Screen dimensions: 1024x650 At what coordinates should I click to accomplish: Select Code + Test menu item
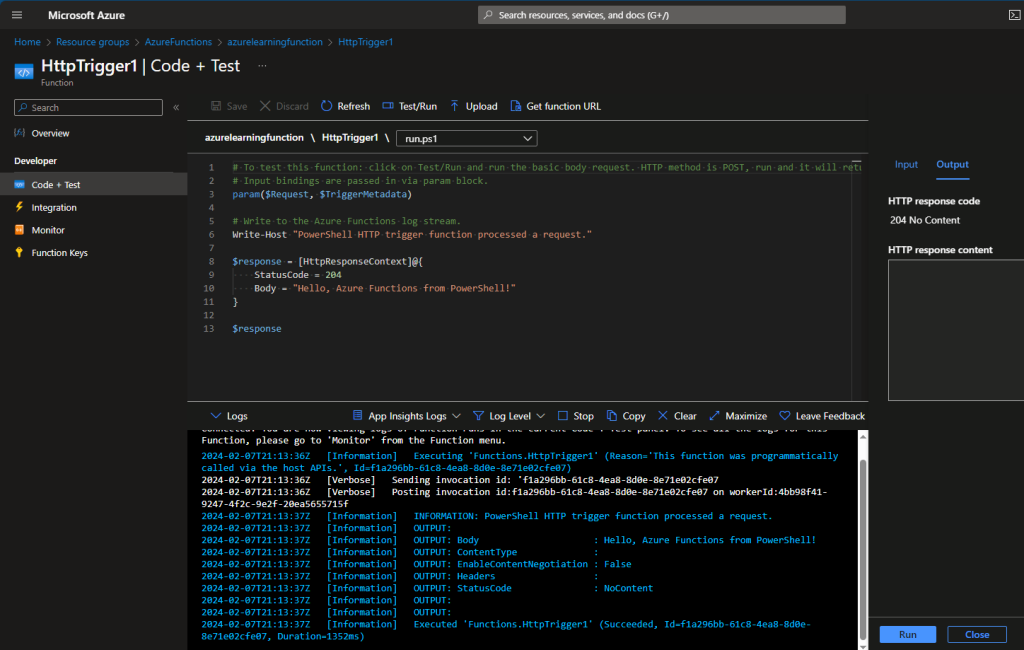tap(93, 185)
